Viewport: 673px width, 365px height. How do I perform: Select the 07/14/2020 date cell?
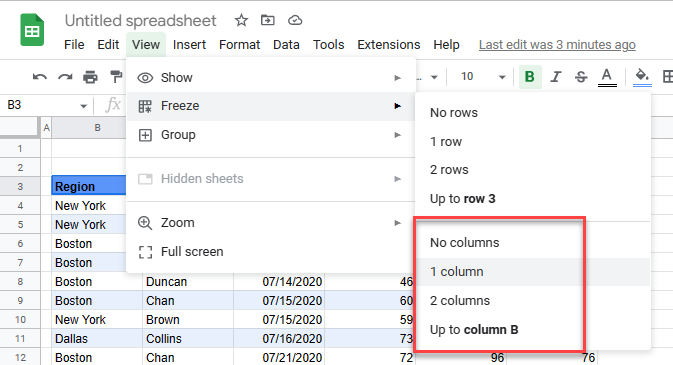coord(279,282)
